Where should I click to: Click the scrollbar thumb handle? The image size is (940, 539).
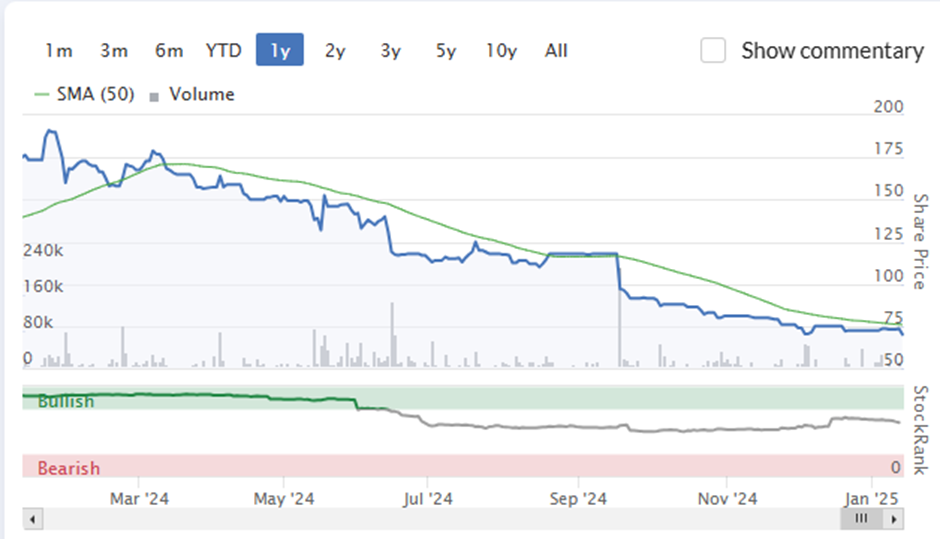[861, 519]
